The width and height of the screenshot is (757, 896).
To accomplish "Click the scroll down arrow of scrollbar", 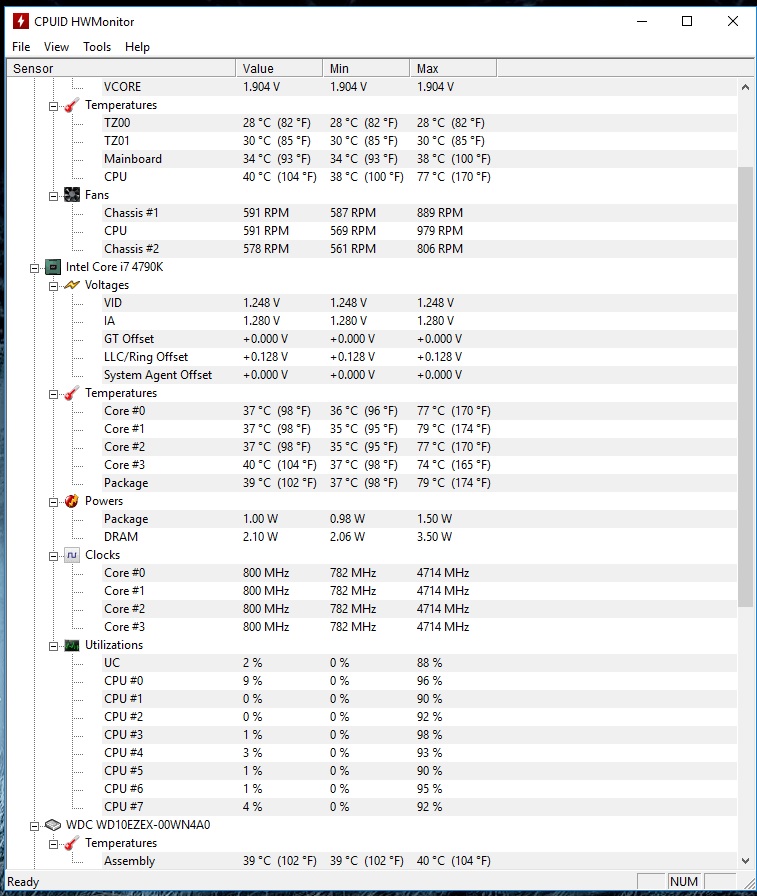I will (745, 860).
